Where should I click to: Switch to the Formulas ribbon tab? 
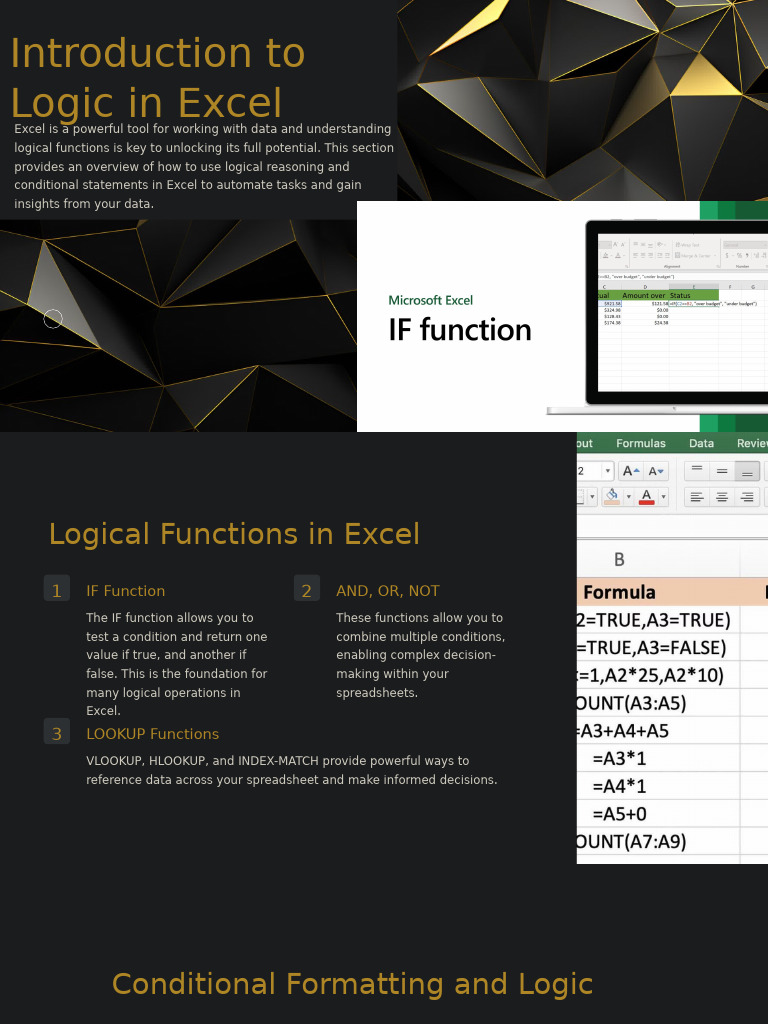pos(641,443)
